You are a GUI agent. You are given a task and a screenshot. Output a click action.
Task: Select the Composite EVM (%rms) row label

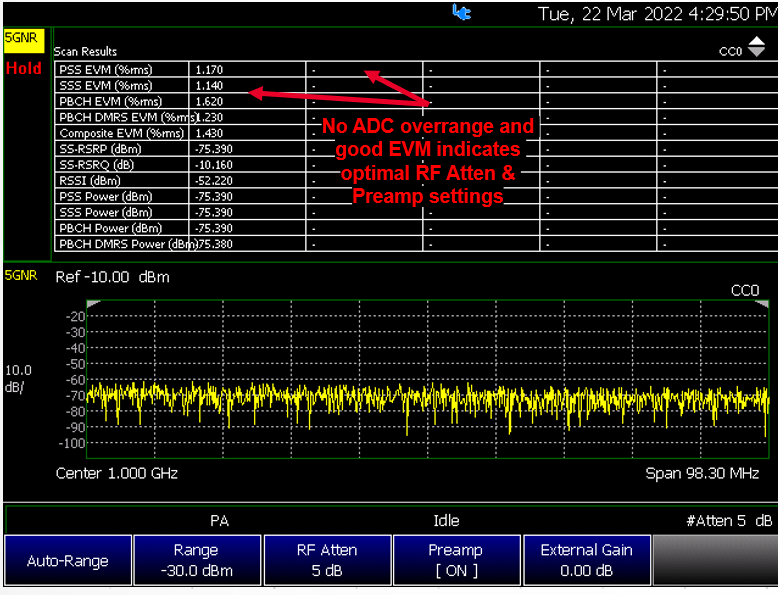(122, 133)
